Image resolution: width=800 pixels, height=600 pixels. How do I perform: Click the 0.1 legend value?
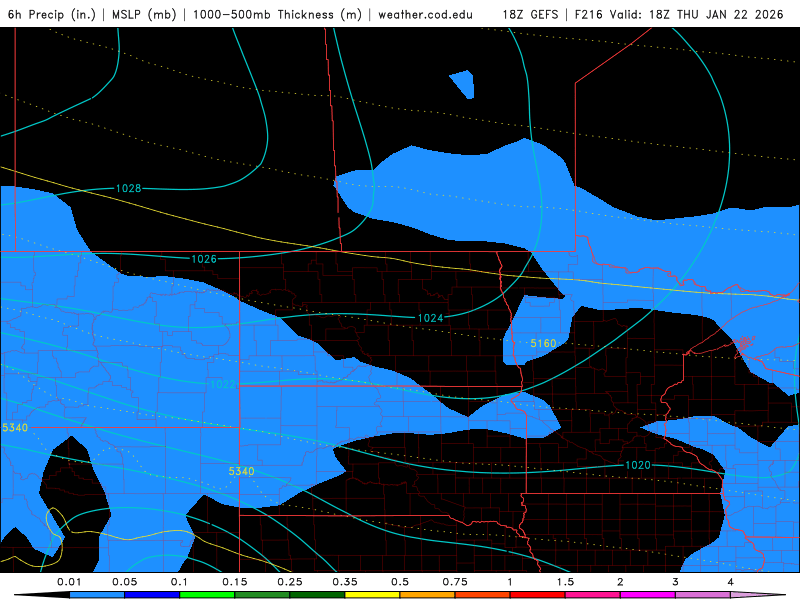[179, 582]
